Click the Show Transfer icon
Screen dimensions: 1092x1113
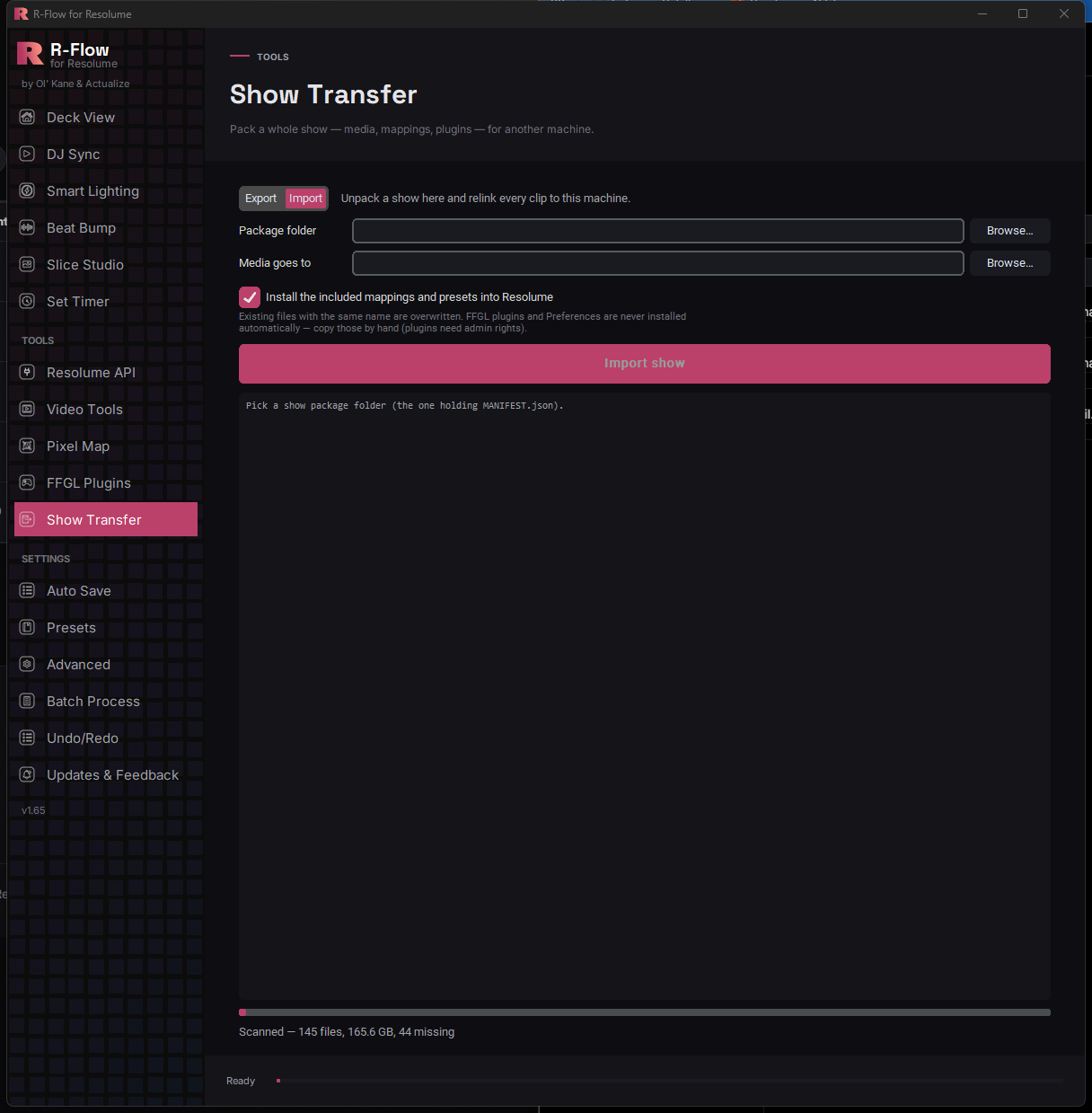(27, 519)
